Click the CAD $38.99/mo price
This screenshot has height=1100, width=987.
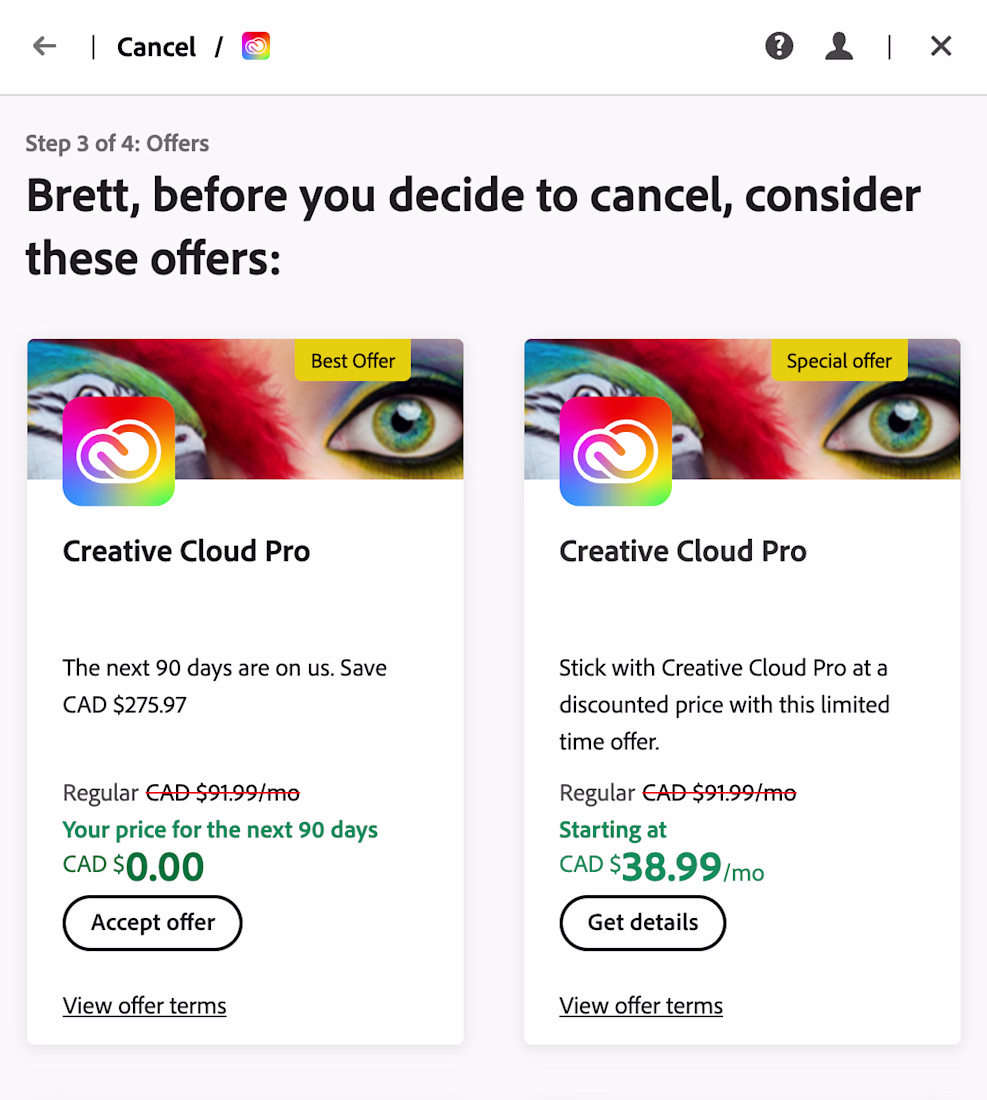point(661,866)
